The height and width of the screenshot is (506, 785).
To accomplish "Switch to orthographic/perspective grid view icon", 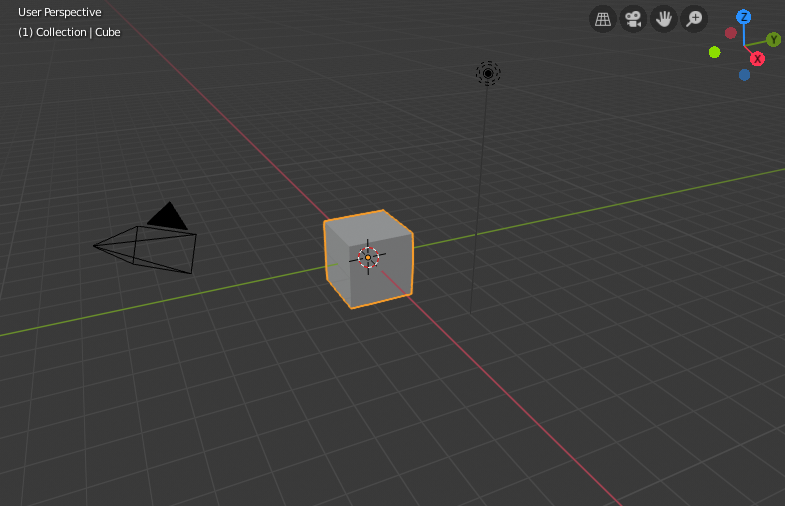I will tap(603, 19).
